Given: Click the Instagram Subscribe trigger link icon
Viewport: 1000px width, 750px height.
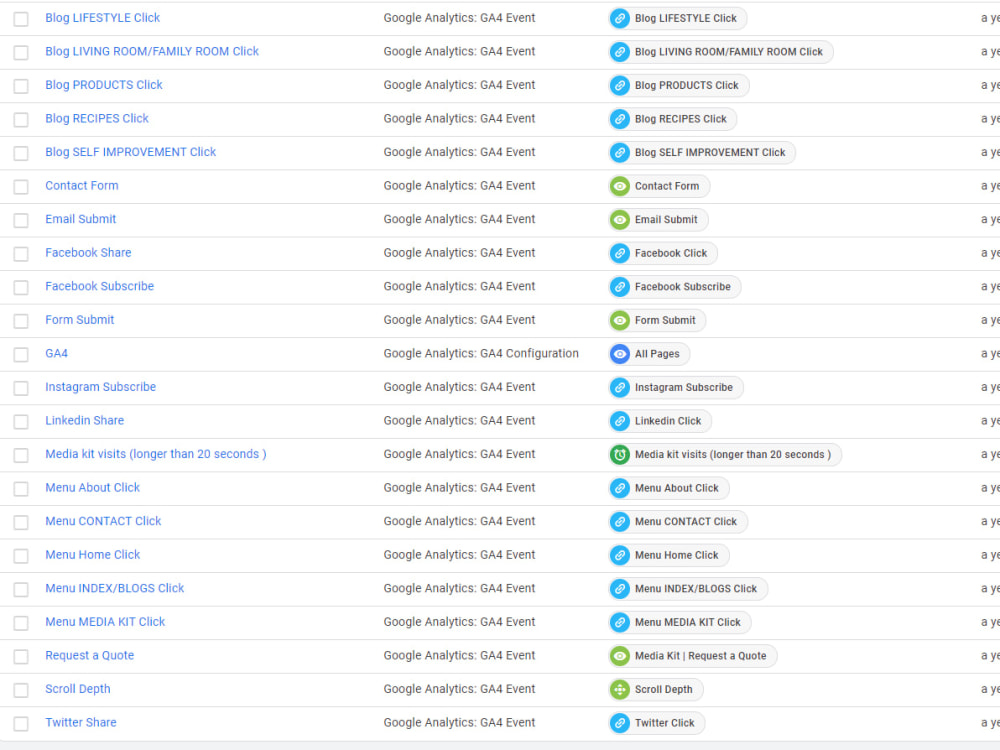Looking at the screenshot, I should (619, 388).
